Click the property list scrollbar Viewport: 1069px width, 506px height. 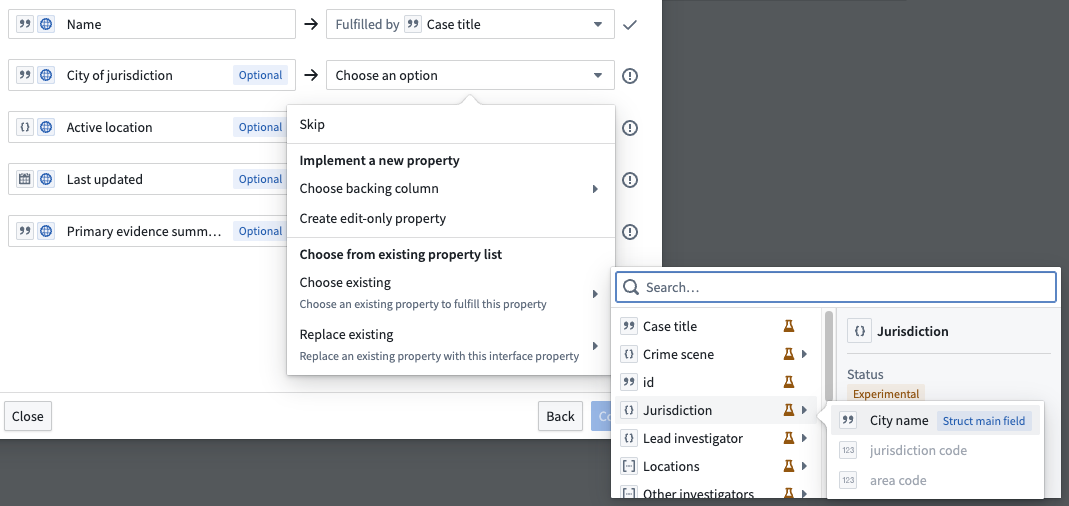(828, 355)
